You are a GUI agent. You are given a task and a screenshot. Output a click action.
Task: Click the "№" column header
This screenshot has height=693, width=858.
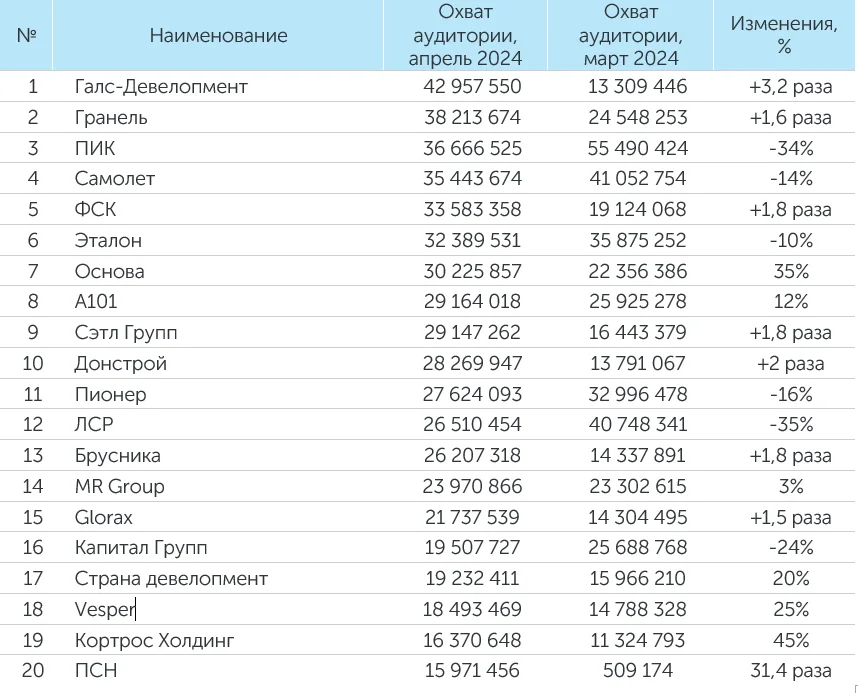click(27, 36)
